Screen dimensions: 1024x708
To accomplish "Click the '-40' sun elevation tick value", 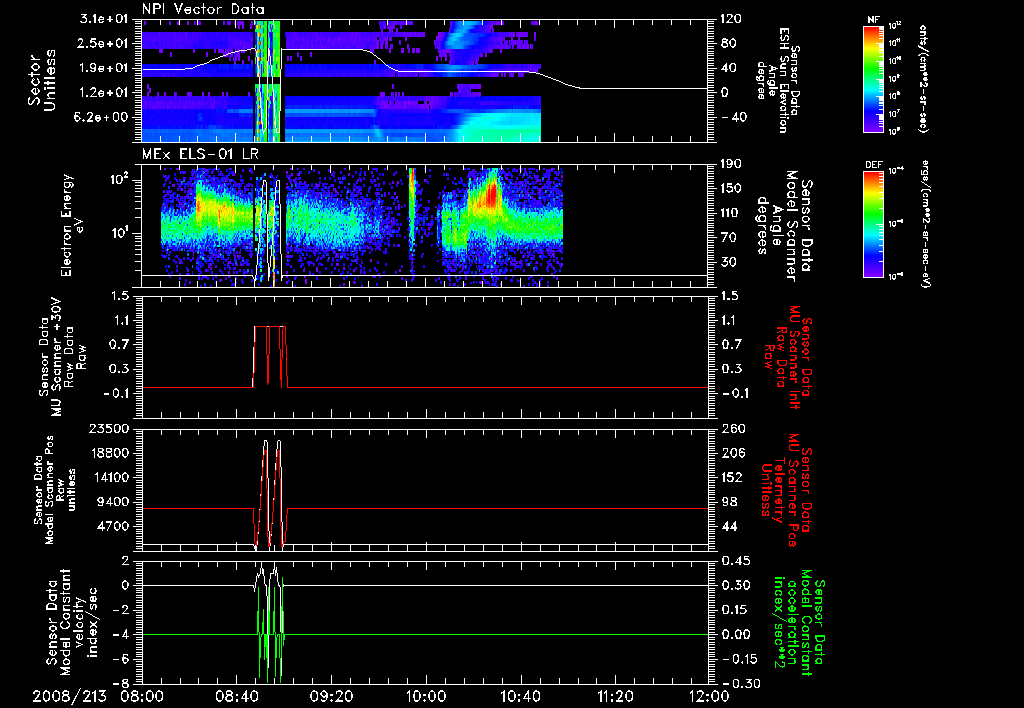I will coord(732,117).
